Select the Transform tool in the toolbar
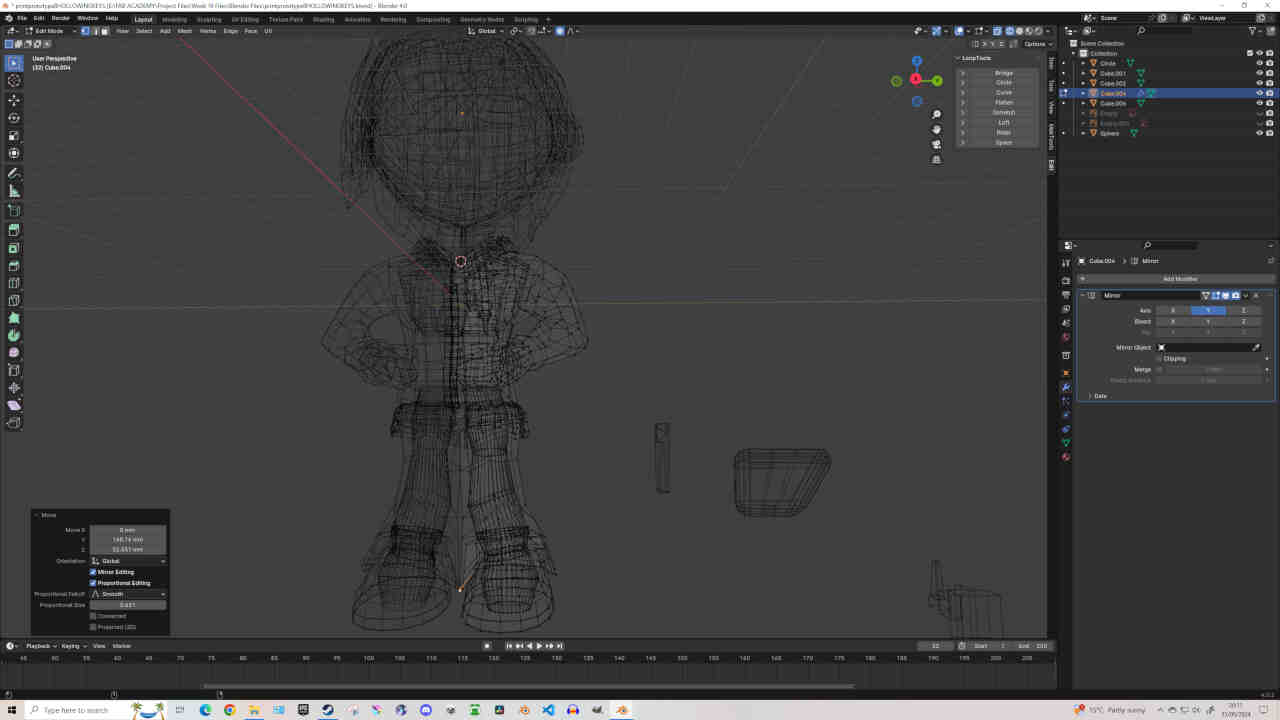The height and width of the screenshot is (720, 1280). 14,153
